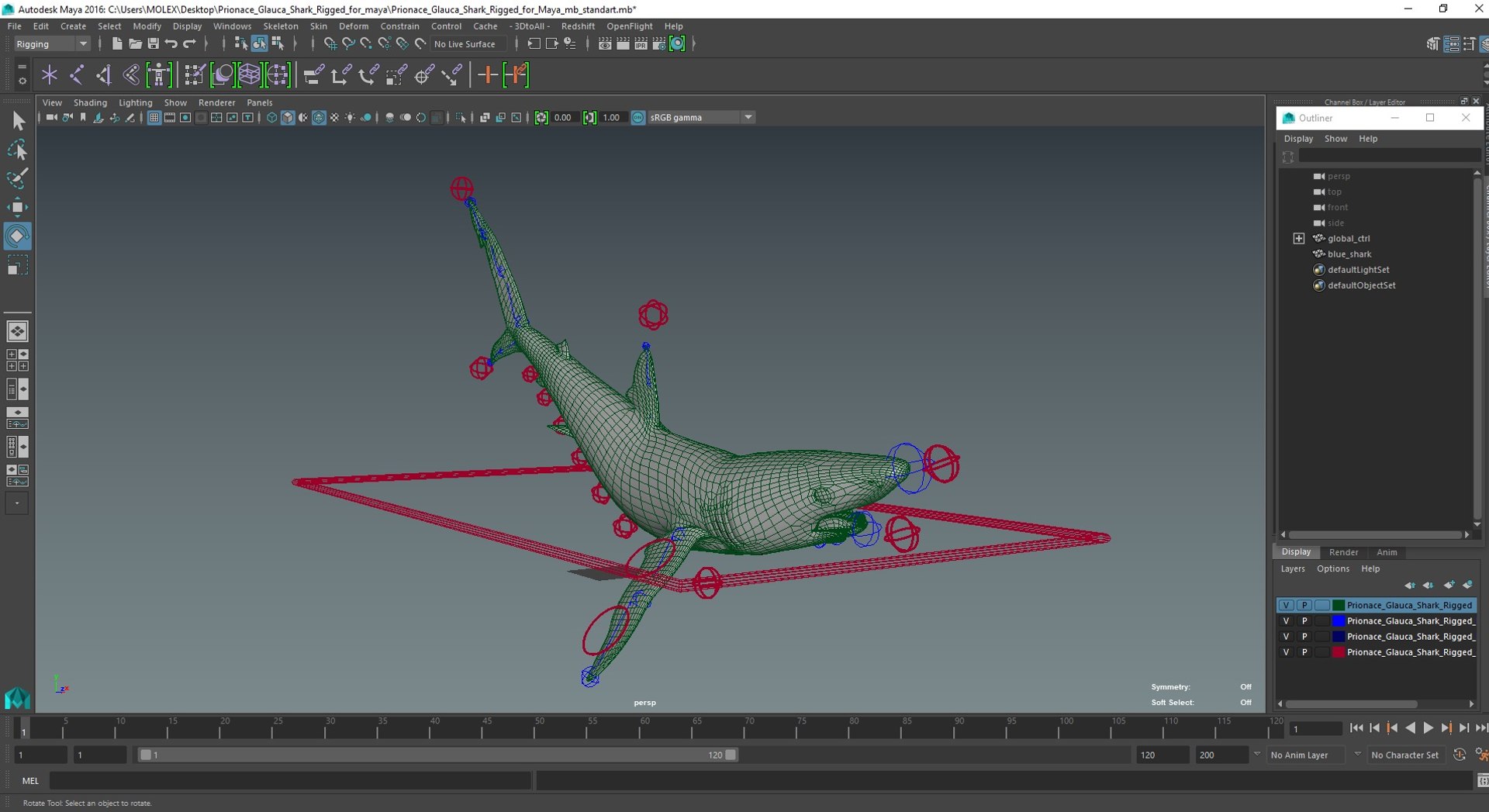Toggle use all lights bulb icon
This screenshot has height=812, width=1489.
(x=351, y=118)
